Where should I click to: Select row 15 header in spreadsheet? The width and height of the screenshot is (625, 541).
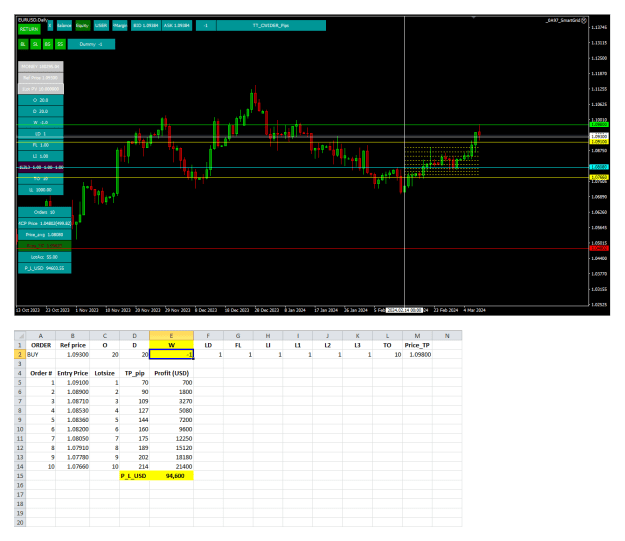[20, 476]
